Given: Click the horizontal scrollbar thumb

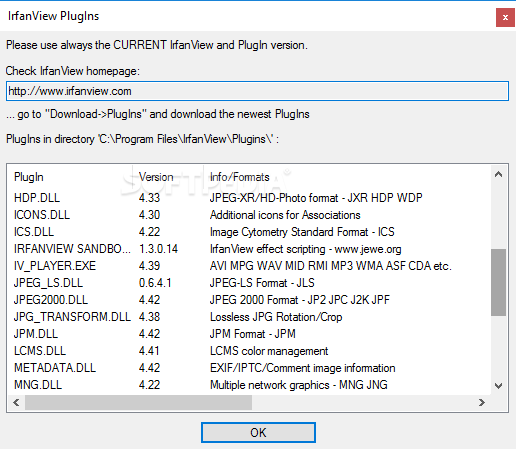Looking at the screenshot, I should pyautogui.click(x=138, y=402).
